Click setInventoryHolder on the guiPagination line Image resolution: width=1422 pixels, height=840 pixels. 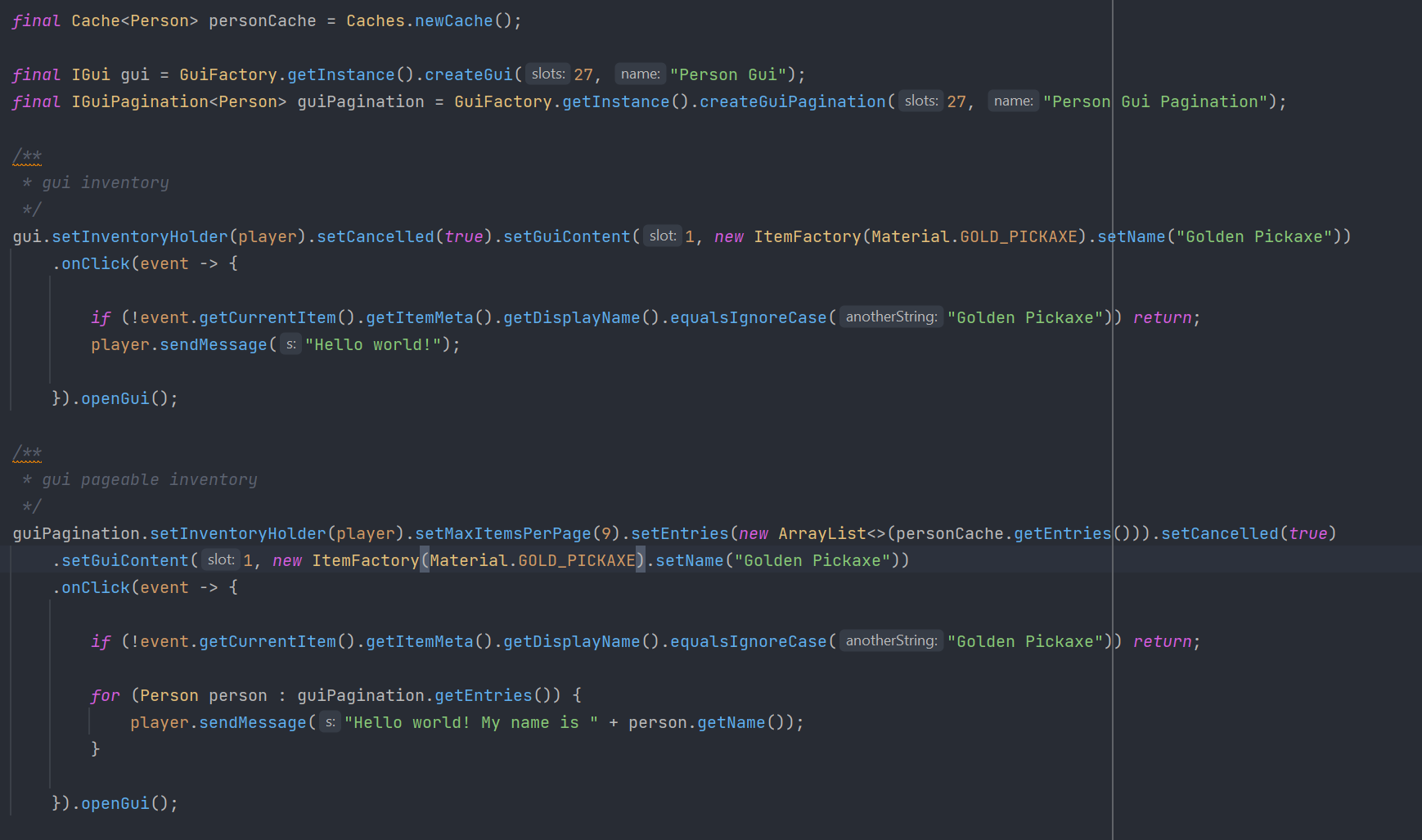(238, 533)
